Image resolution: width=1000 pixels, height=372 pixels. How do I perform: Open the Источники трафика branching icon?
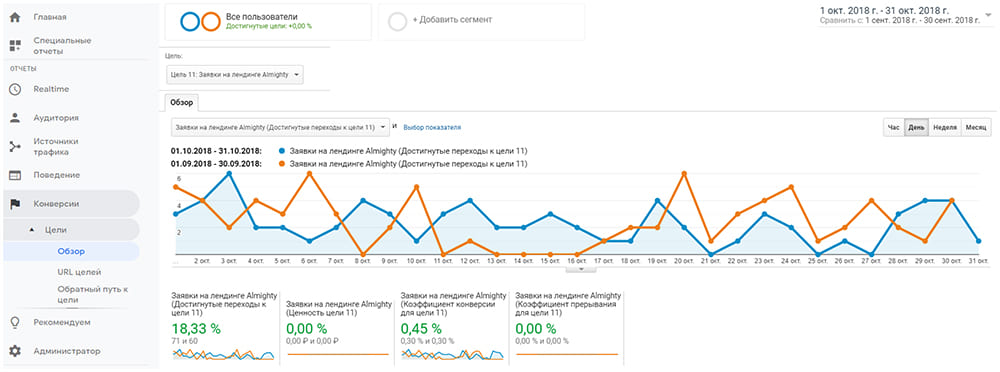(x=15, y=147)
